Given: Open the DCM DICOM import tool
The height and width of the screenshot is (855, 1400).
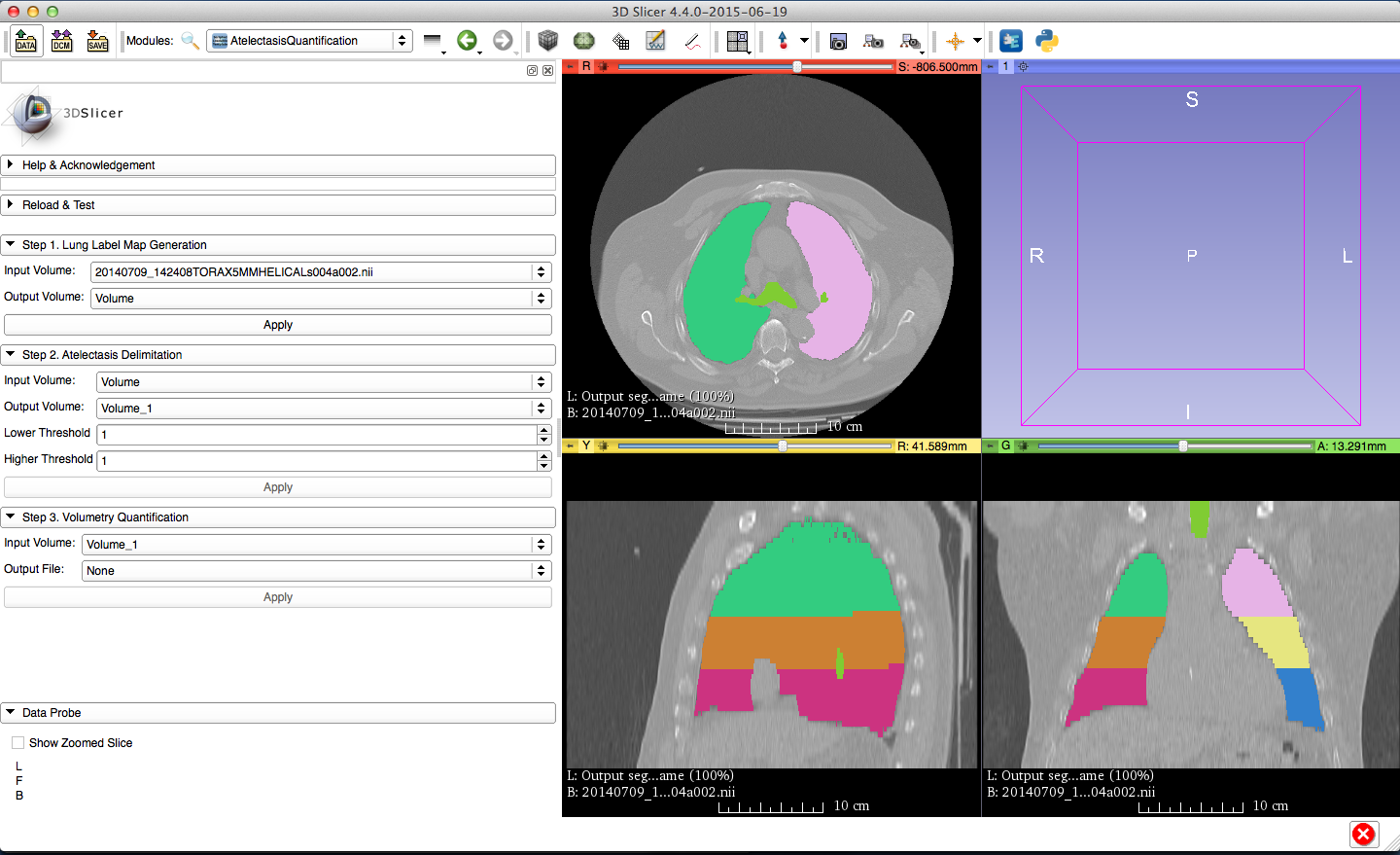Looking at the screenshot, I should 62,41.
